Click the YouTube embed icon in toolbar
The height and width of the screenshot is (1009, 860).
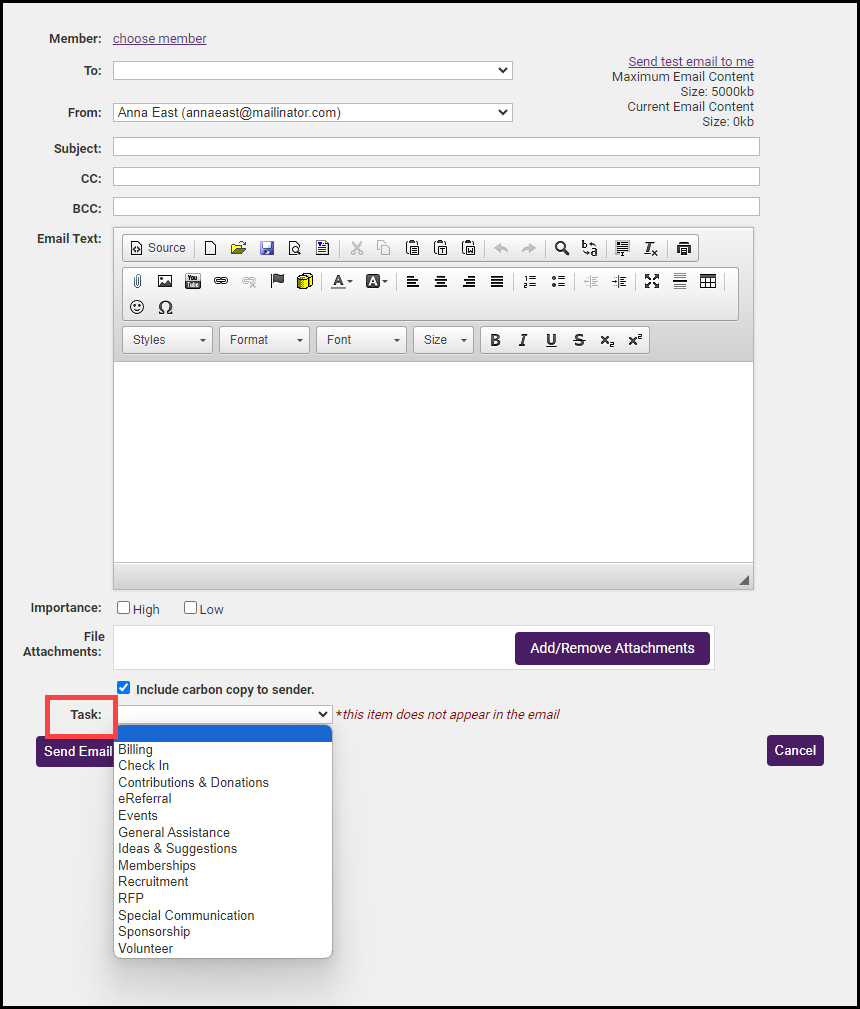click(193, 281)
